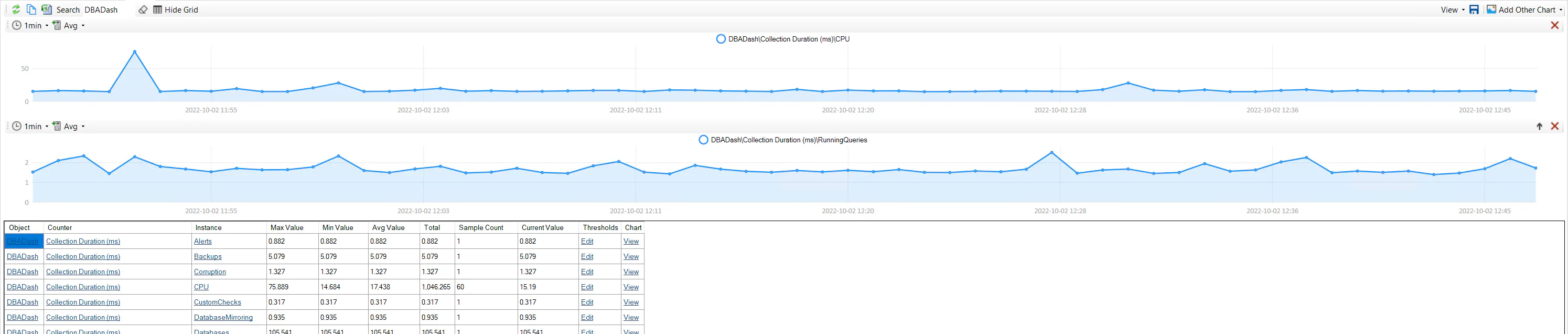This screenshot has width=1568, height=334.
Task: Open the Avg dropdown on RunningQueries chart
Action: point(69,126)
